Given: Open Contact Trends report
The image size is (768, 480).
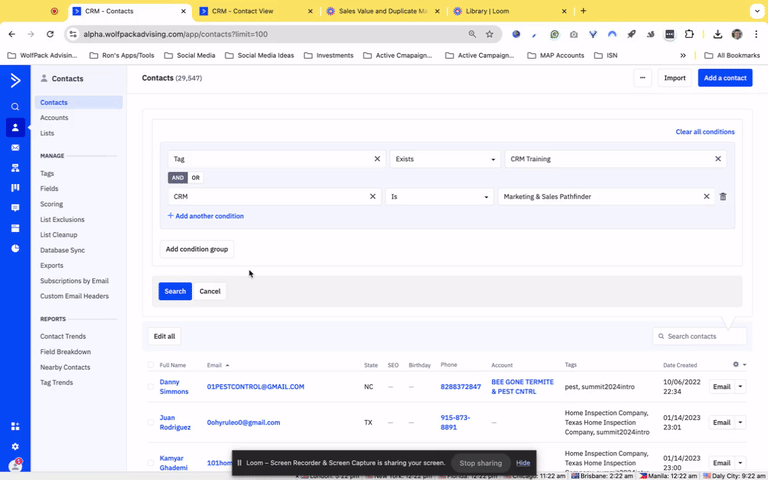Looking at the screenshot, I should pos(63,336).
